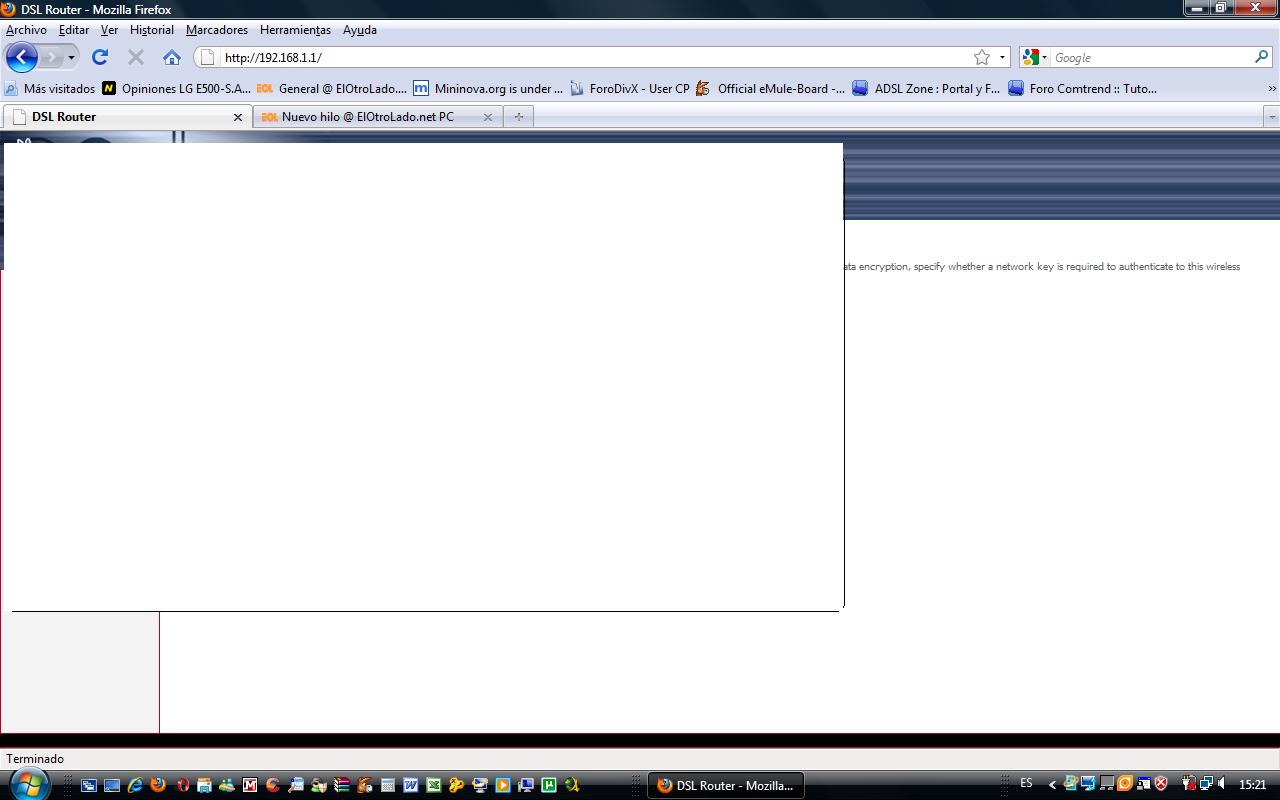Switch to the DSL Router tab
Image resolution: width=1280 pixels, height=800 pixels.
tap(127, 117)
